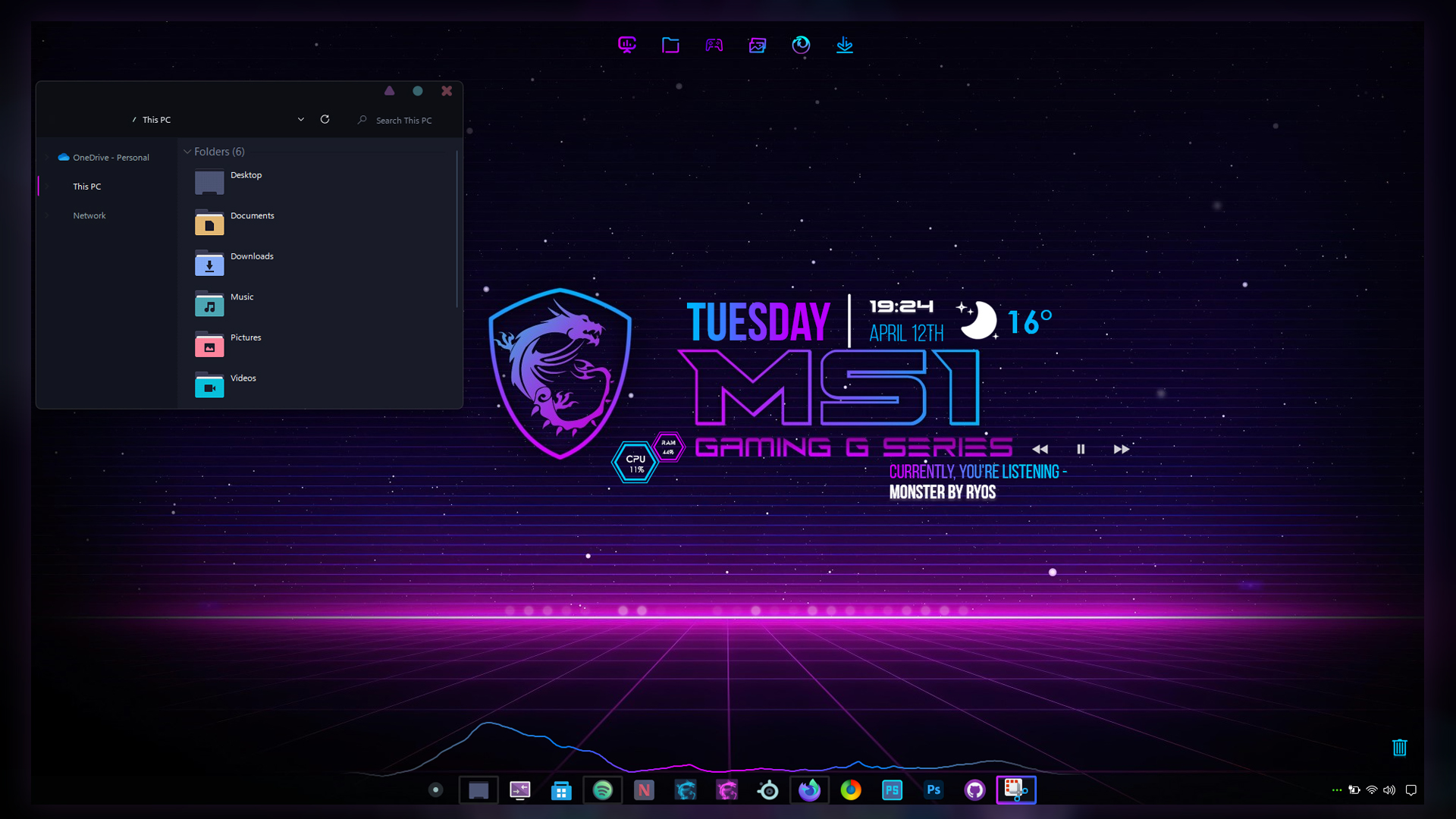This screenshot has width=1456, height=819.
Task: Check the battery status tray icon
Action: click(x=1354, y=790)
